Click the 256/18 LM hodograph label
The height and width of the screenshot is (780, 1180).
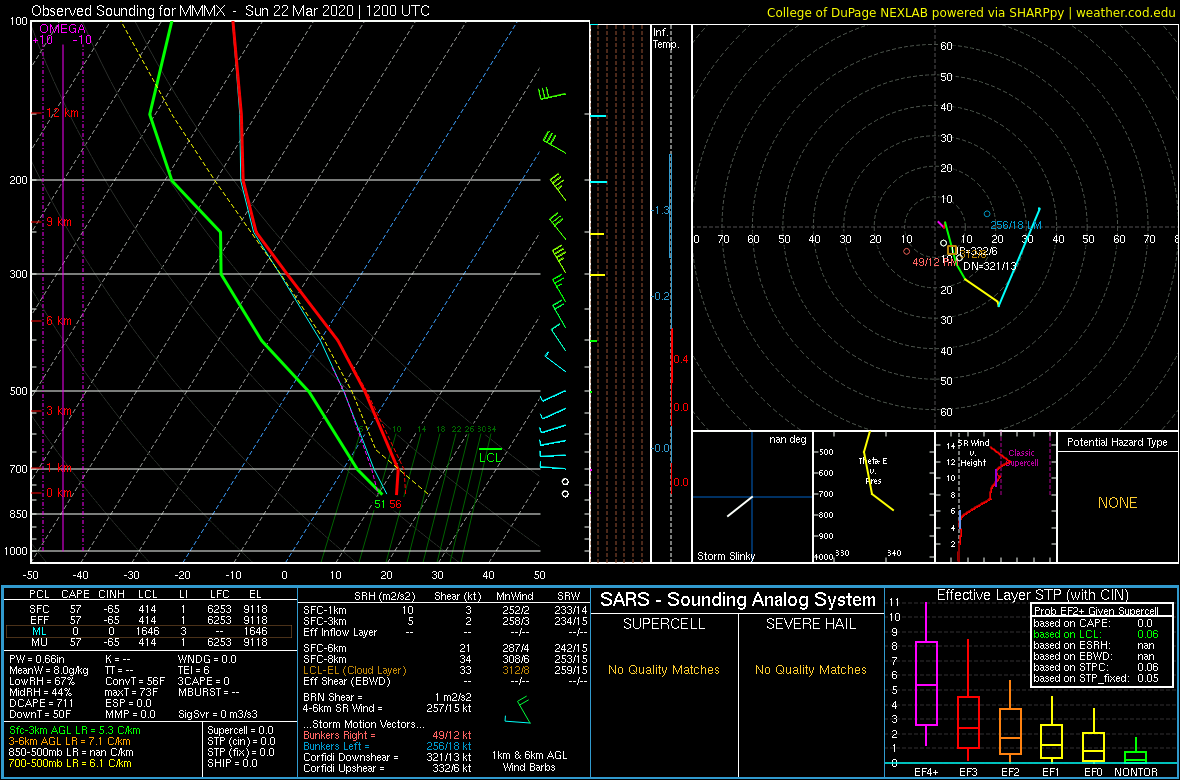click(x=1016, y=225)
